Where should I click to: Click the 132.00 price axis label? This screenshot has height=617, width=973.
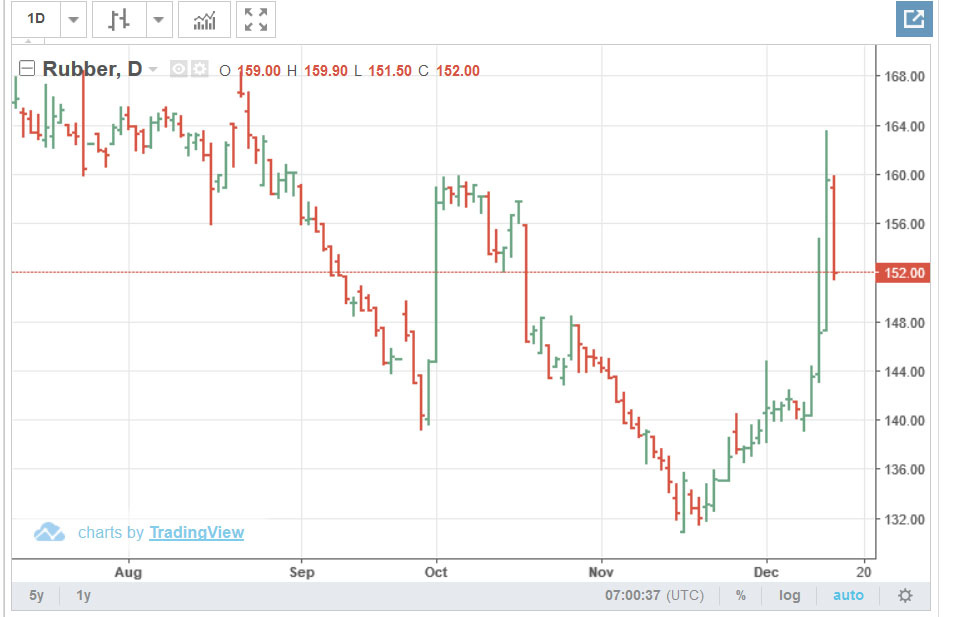click(x=904, y=519)
